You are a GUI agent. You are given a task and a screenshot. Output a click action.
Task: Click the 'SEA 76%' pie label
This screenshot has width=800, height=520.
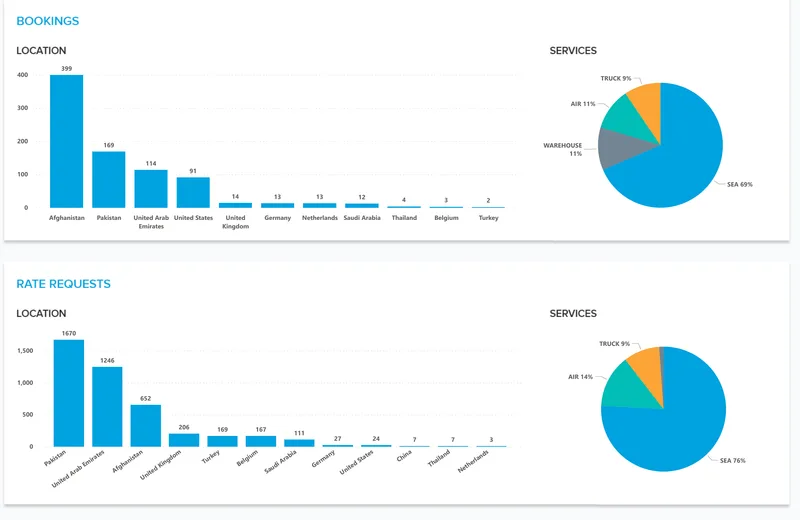733,460
